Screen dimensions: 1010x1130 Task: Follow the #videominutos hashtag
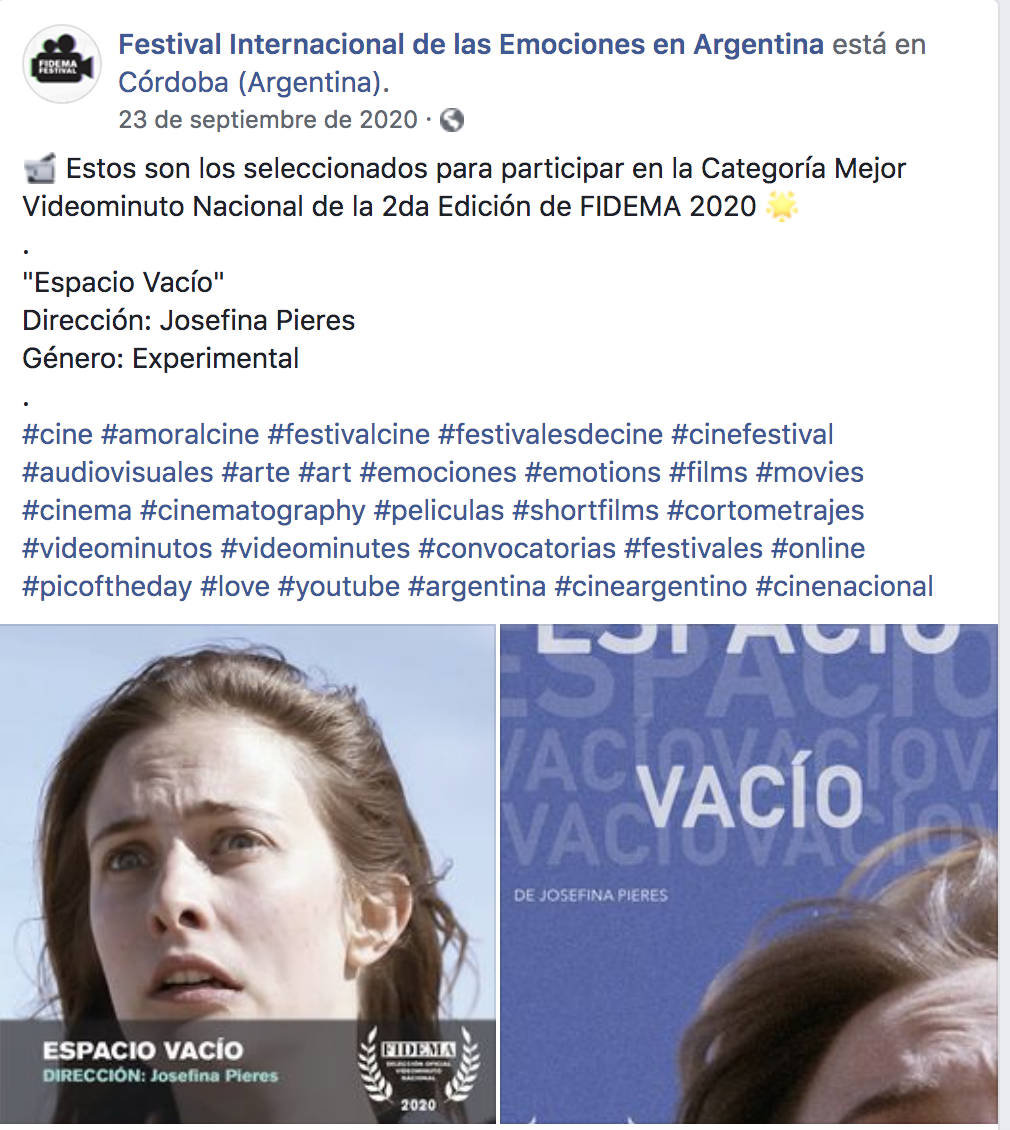coord(118,548)
